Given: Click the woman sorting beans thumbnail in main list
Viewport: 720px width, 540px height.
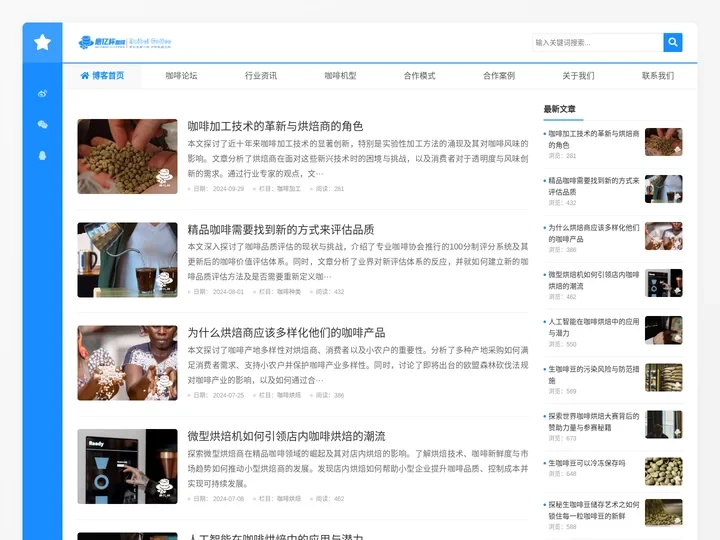Looking at the screenshot, I should coord(127,363).
